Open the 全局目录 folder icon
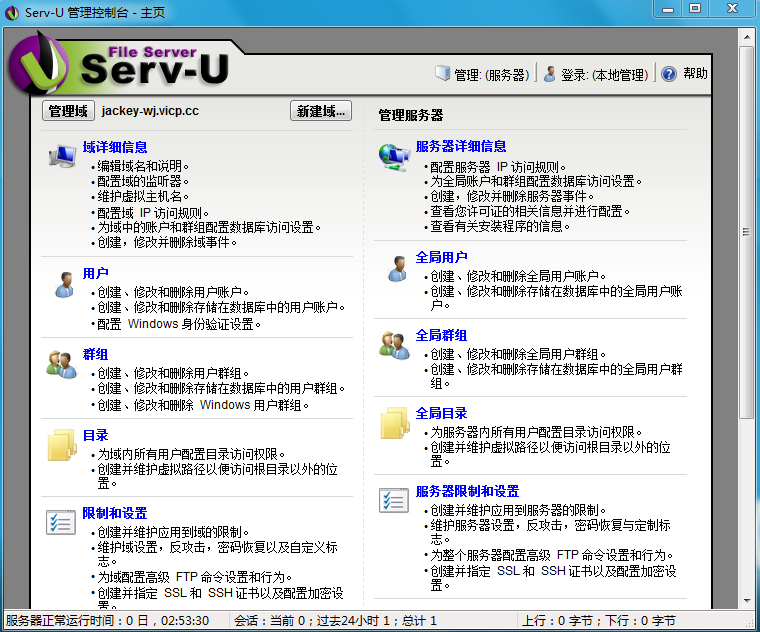The image size is (760, 632). (395, 423)
